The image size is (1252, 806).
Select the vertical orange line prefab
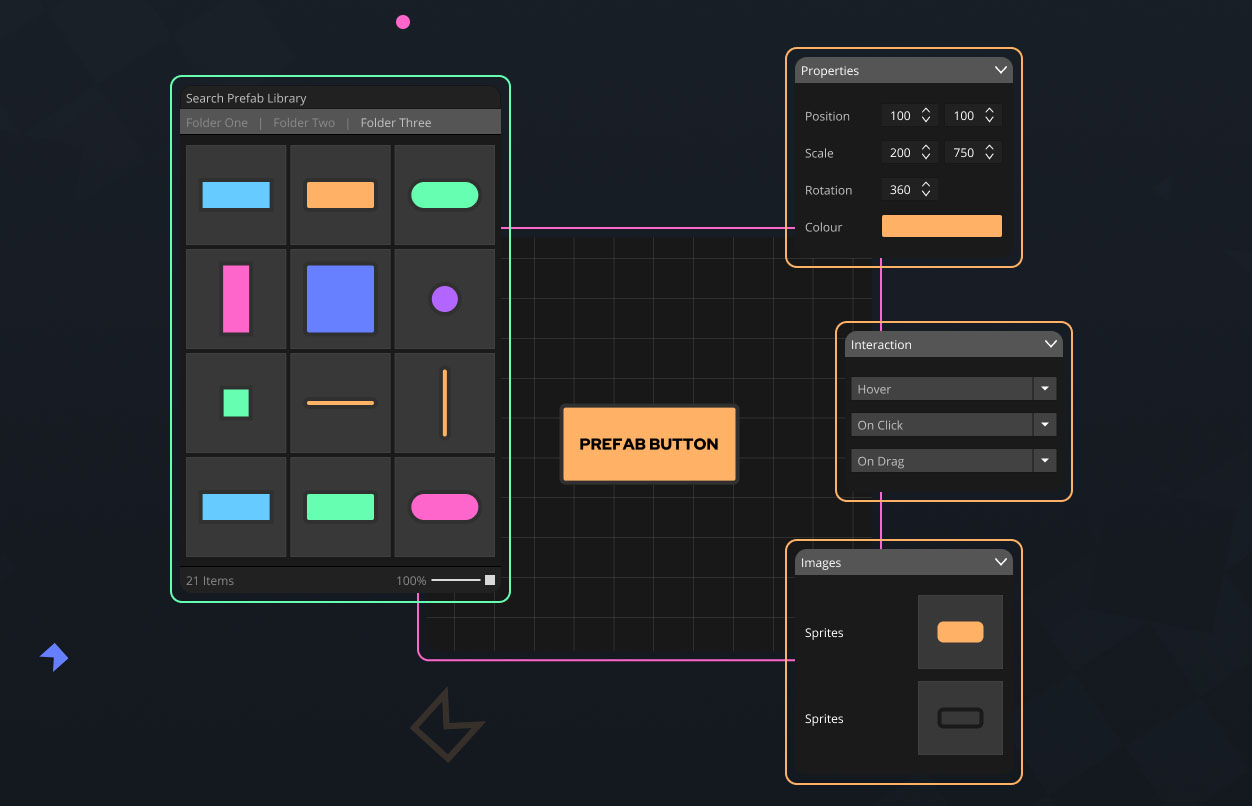point(444,403)
